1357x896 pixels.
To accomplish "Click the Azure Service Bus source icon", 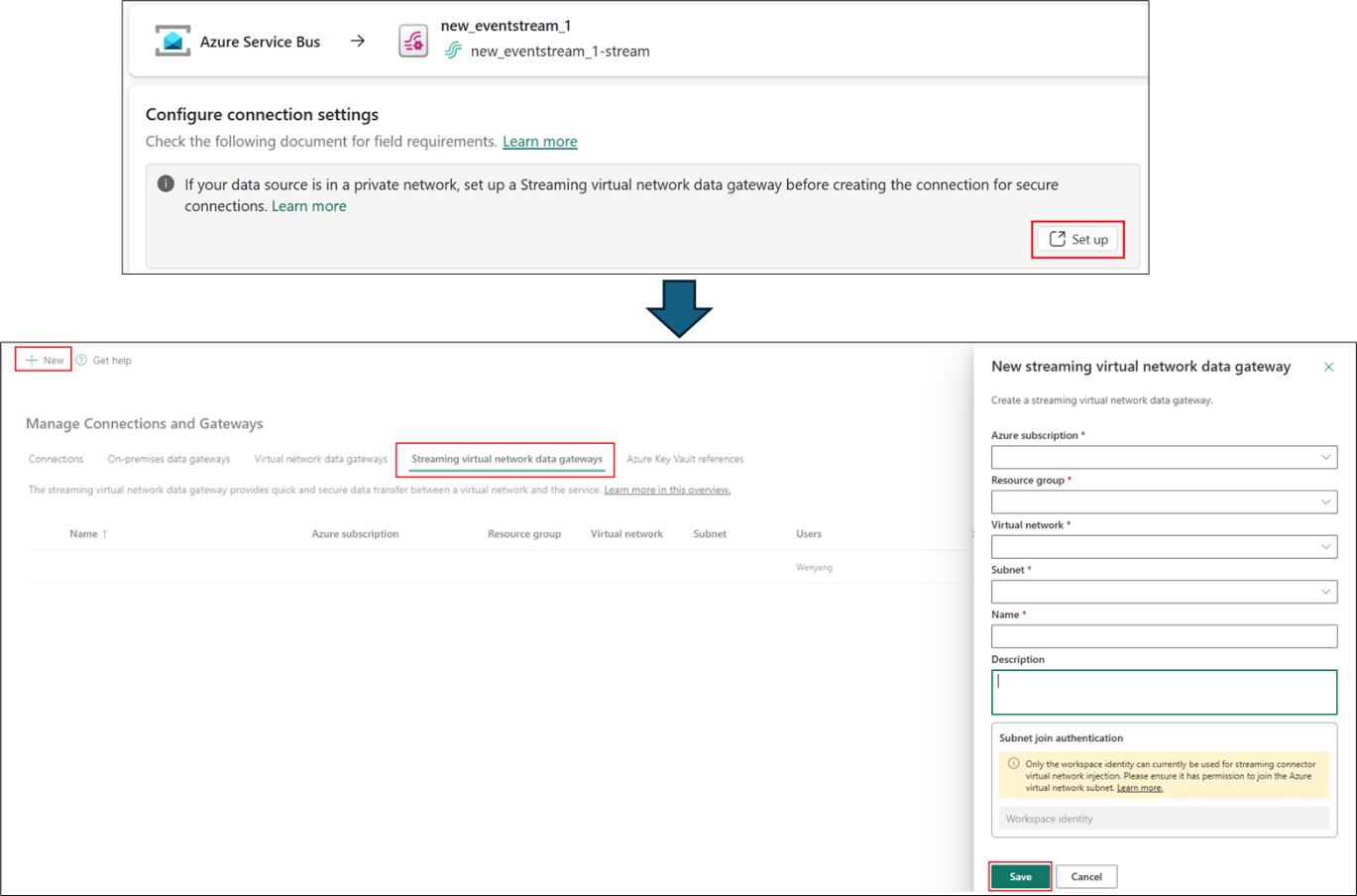I will [x=171, y=41].
